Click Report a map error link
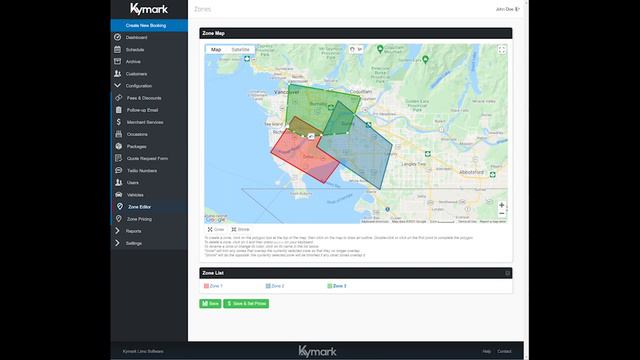The width and height of the screenshot is (640, 360). pyautogui.click(x=493, y=222)
